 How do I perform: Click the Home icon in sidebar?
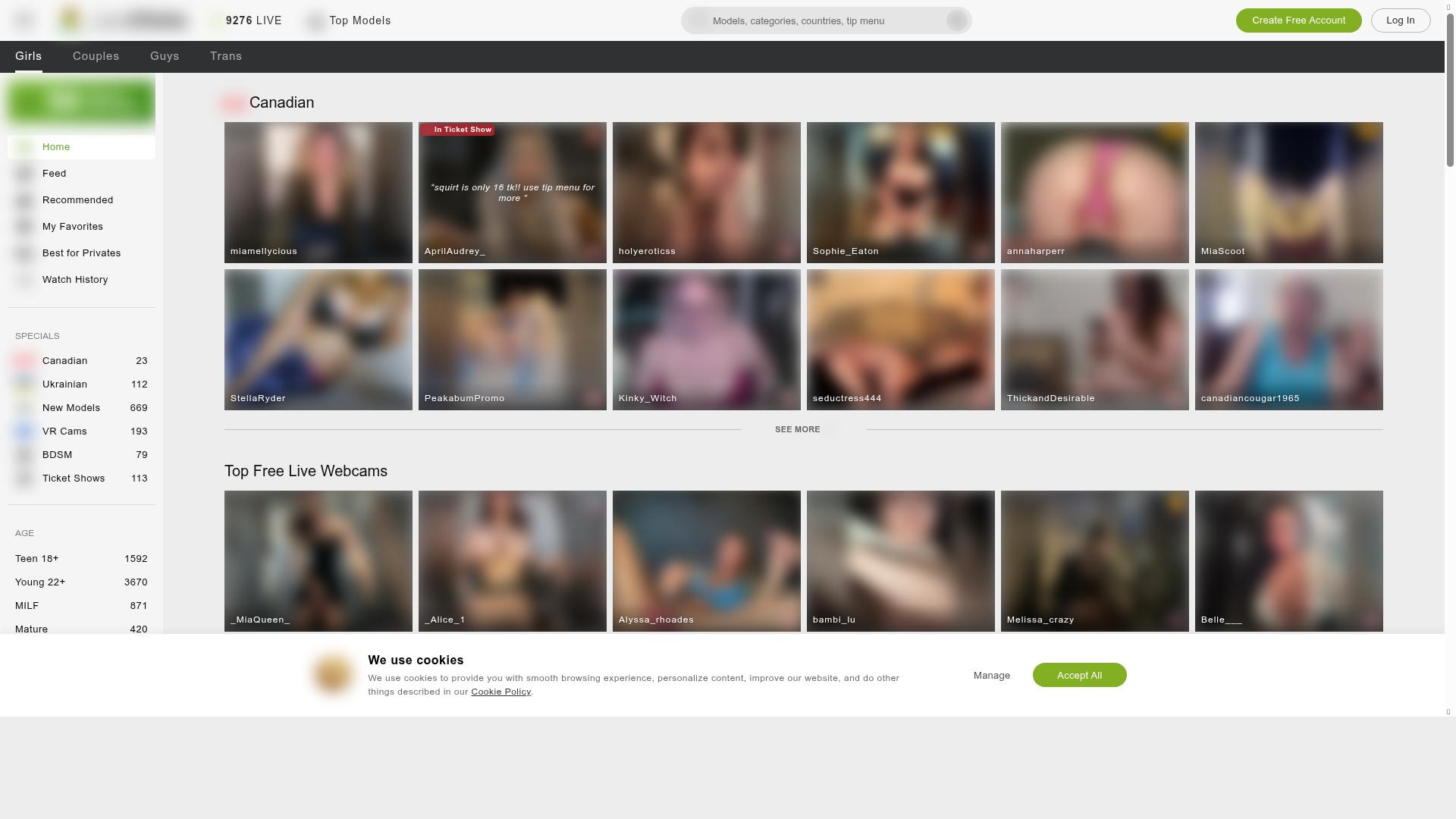[x=25, y=147]
